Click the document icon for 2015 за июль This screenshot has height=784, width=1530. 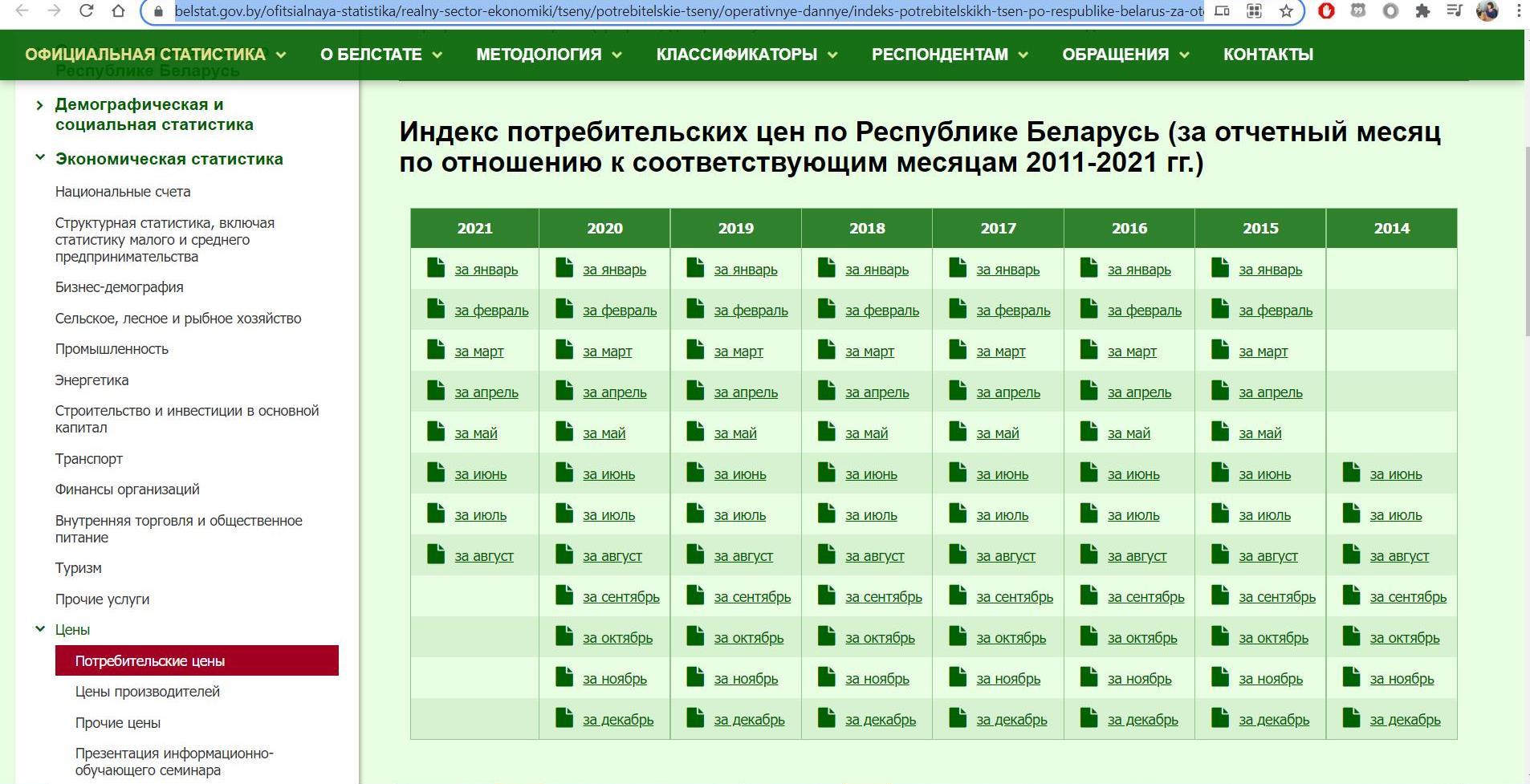pyautogui.click(x=1220, y=513)
